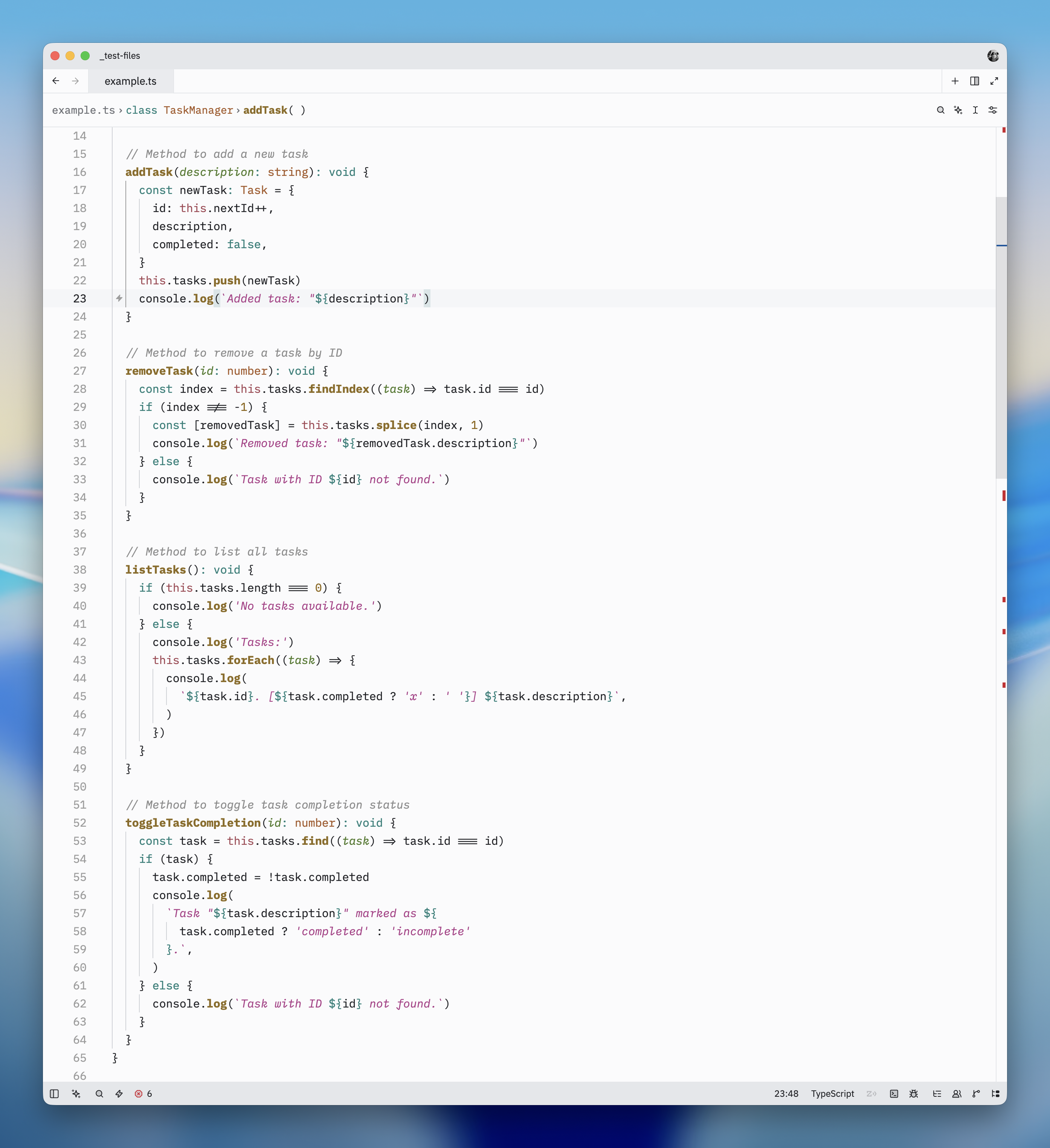The width and height of the screenshot is (1050, 1148).
Task: Change language from TypeScript
Action: pos(832,1093)
